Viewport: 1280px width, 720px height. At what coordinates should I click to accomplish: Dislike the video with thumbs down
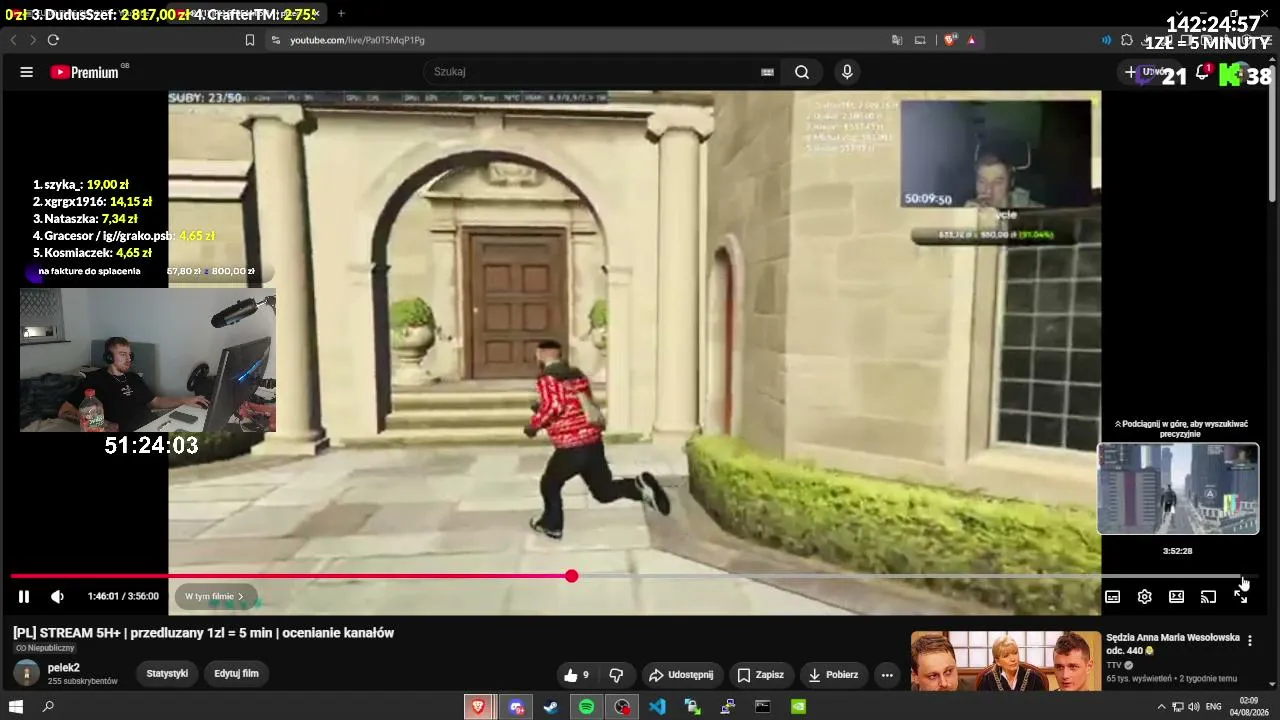(616, 675)
